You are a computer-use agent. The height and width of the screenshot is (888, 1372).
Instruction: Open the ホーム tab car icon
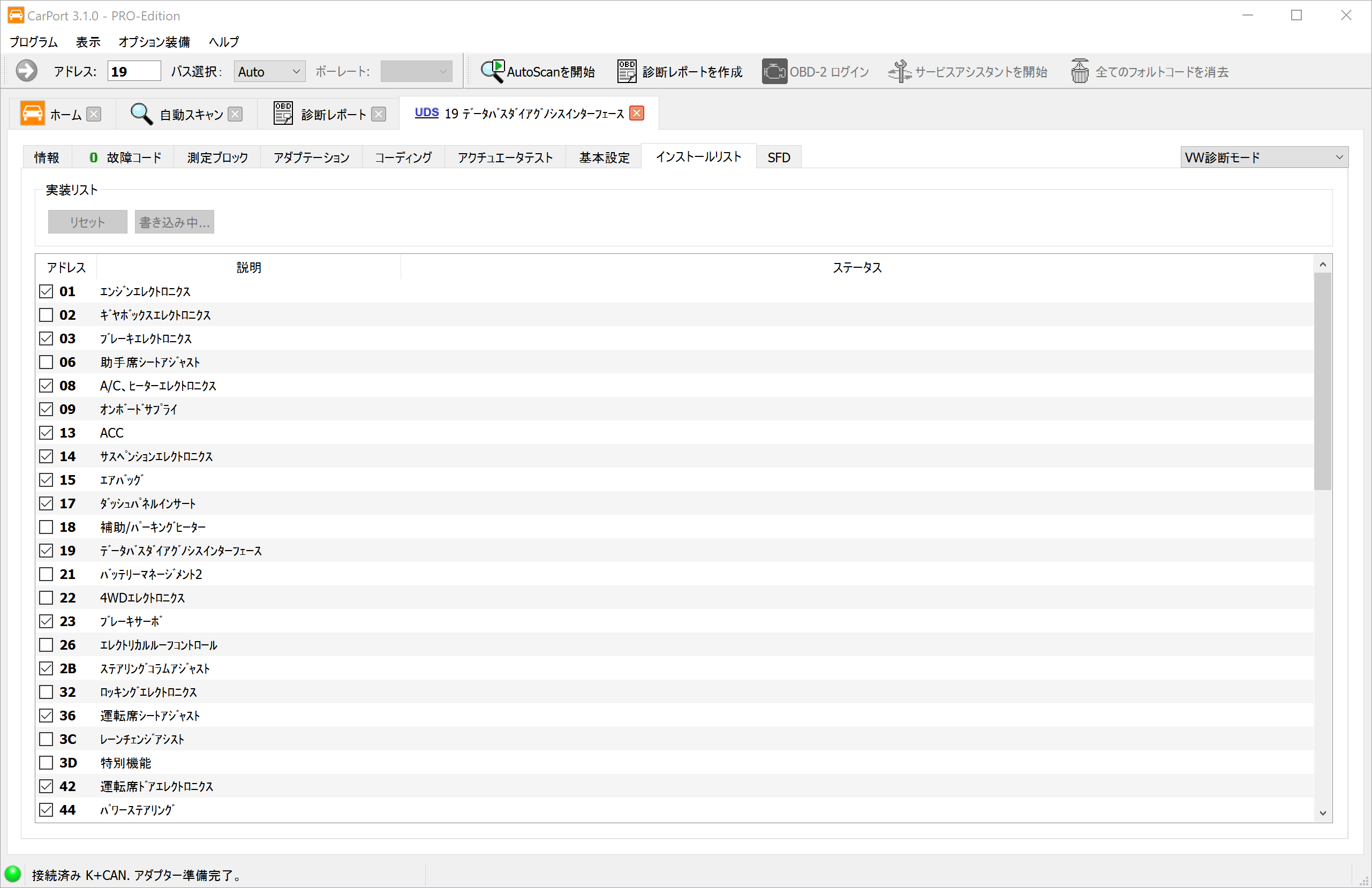pyautogui.click(x=32, y=114)
